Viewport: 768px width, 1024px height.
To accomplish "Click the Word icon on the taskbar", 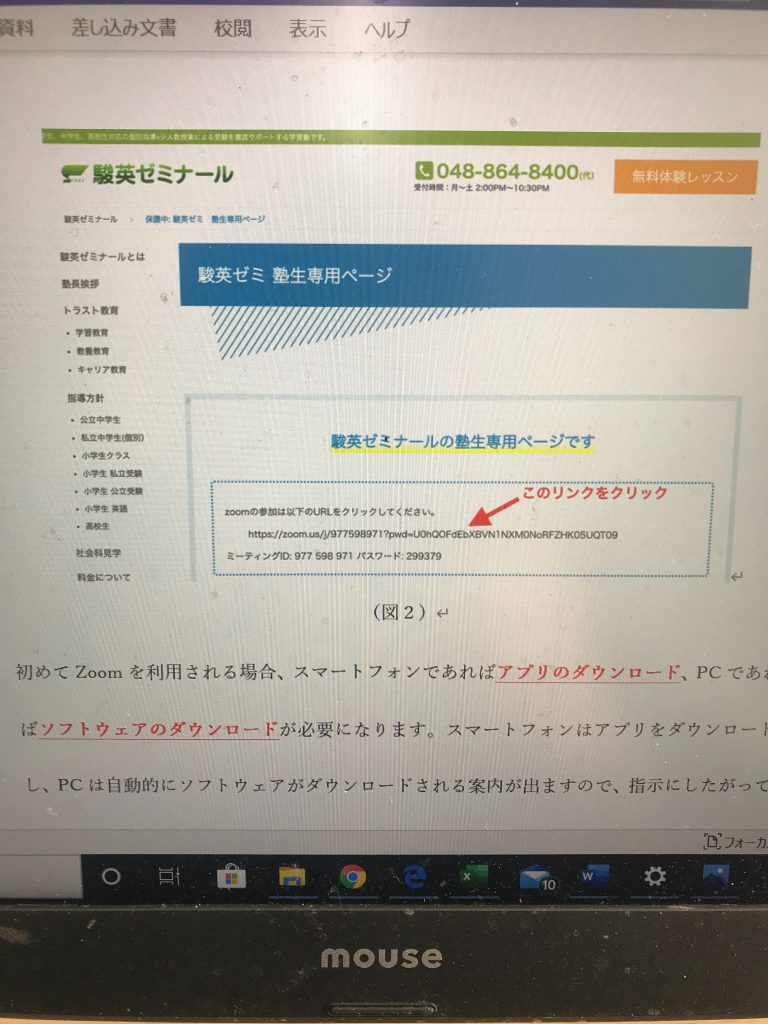I will [x=594, y=876].
